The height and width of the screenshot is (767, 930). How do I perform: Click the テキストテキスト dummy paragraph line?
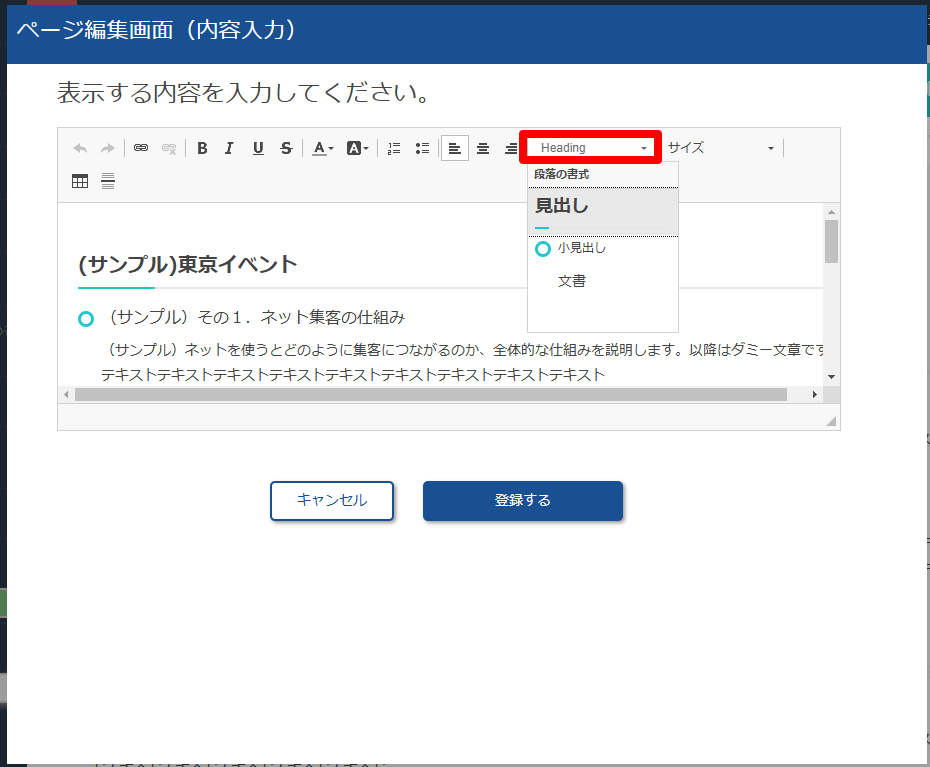click(353, 375)
